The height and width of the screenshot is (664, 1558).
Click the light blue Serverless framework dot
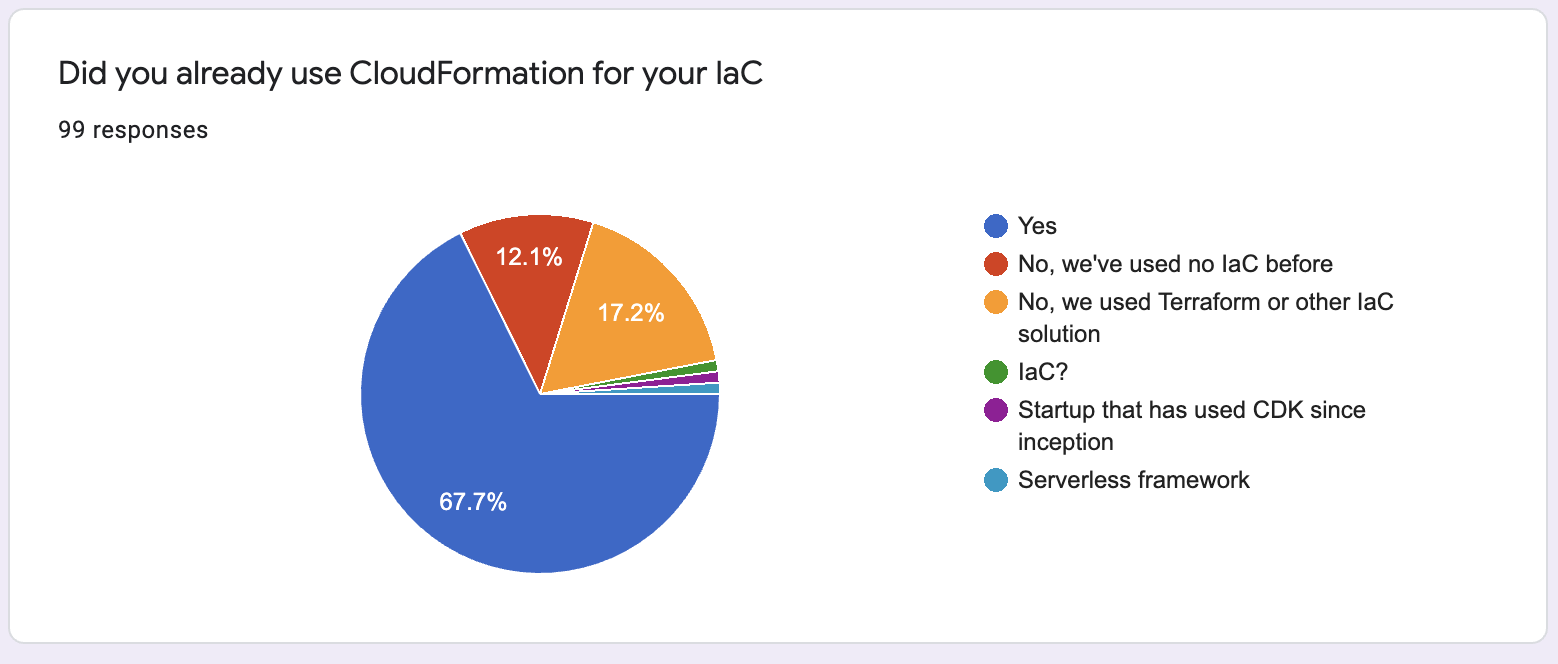[x=996, y=480]
